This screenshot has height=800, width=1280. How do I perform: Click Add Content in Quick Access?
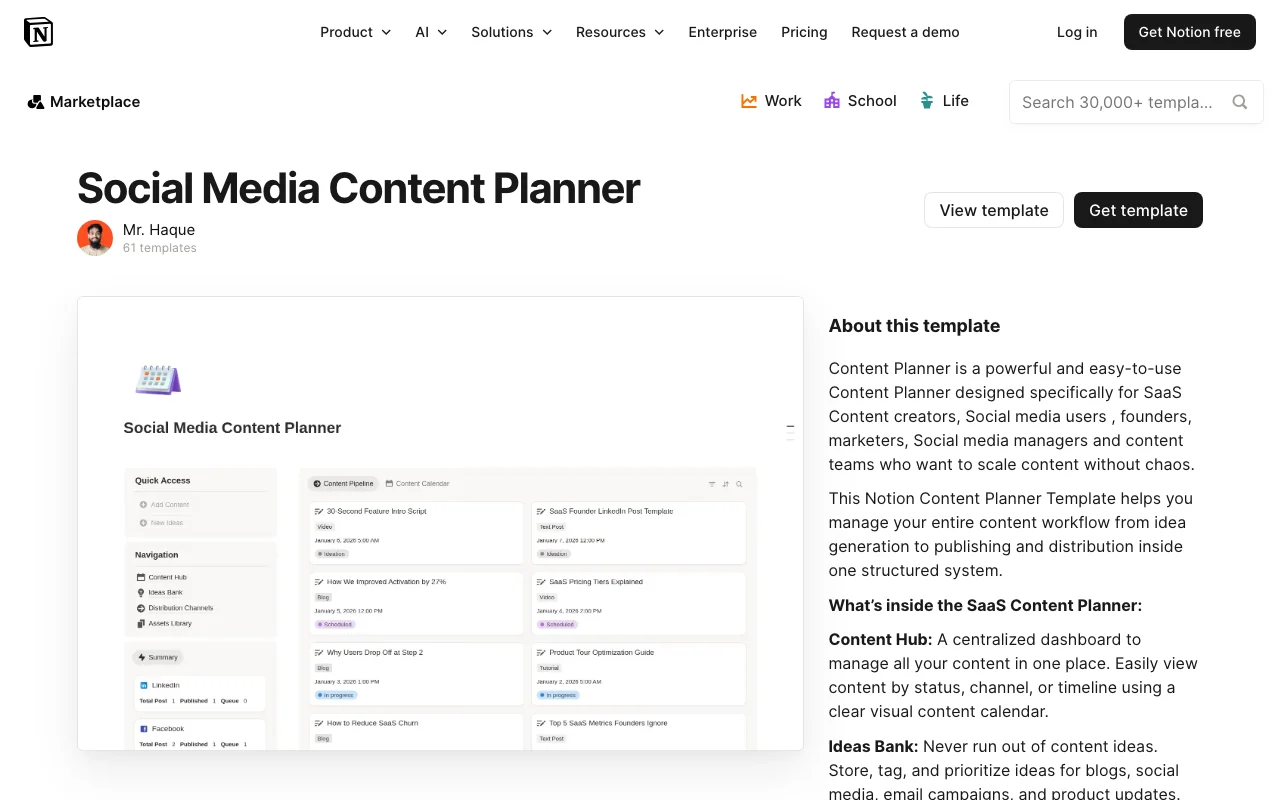point(164,505)
